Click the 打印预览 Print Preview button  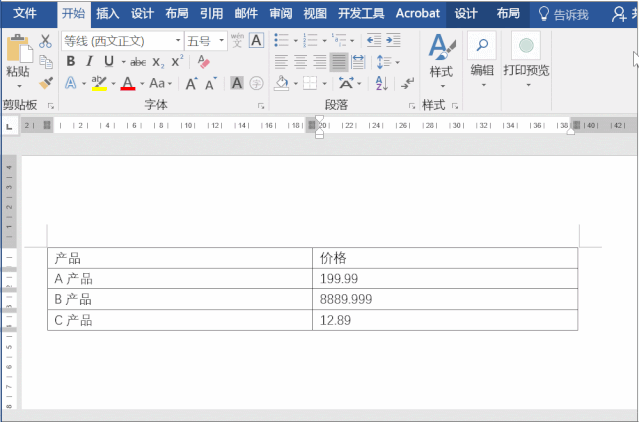tap(526, 61)
